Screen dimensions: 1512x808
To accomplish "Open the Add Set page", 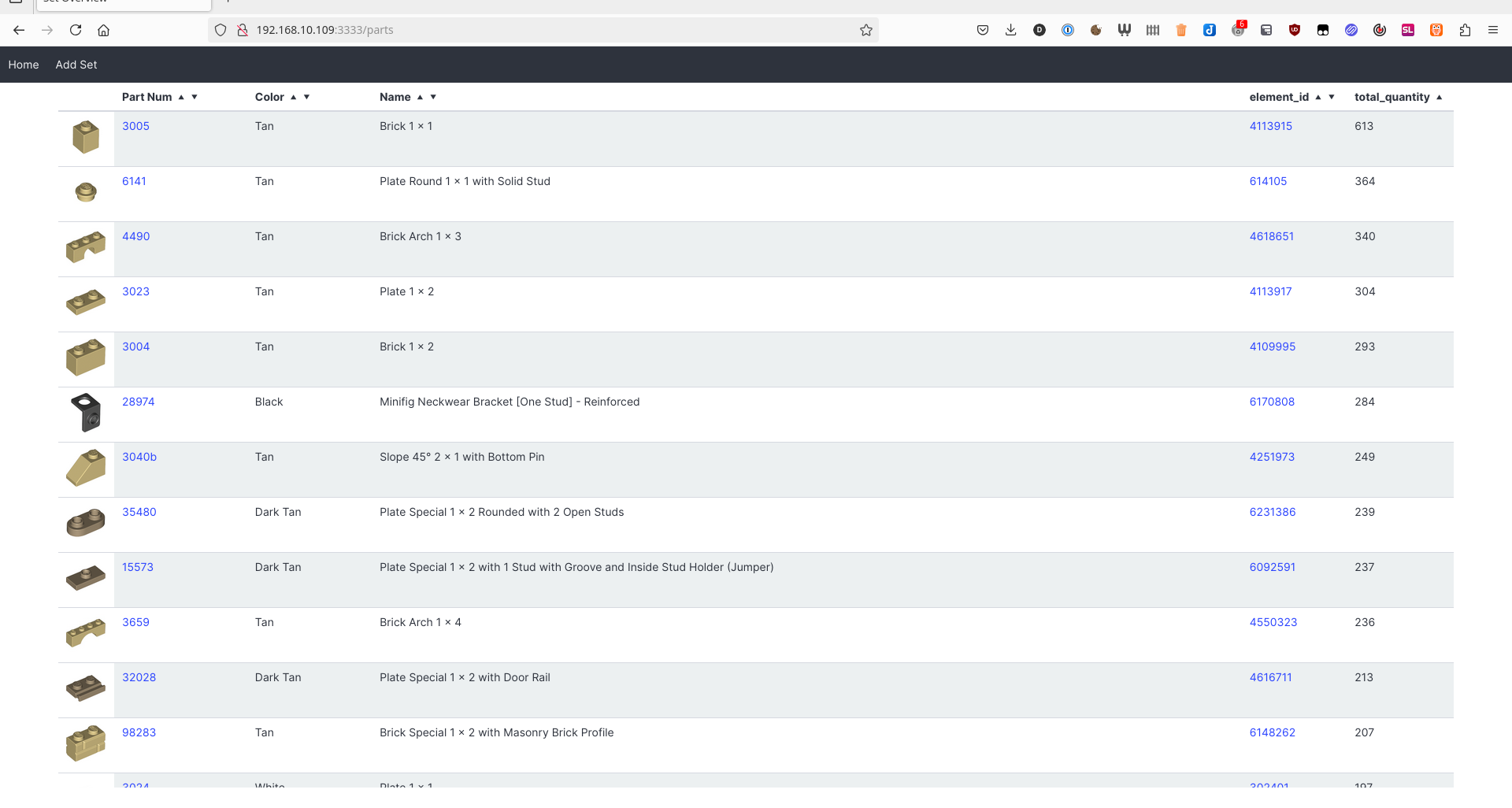I will pyautogui.click(x=76, y=65).
